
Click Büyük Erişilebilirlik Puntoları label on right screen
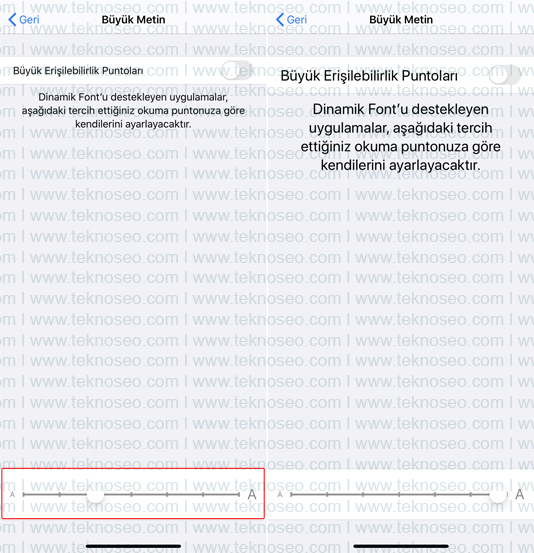pyautogui.click(x=369, y=76)
